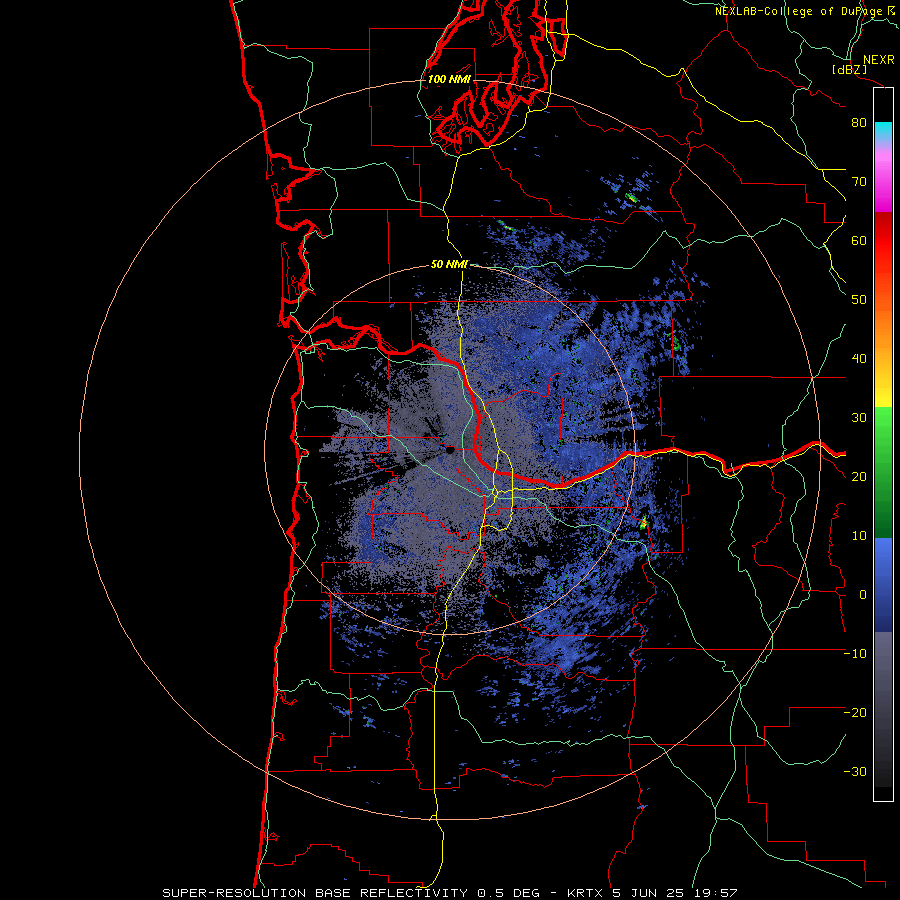Click the '100 NMI' range ring label
Image resolution: width=900 pixels, height=900 pixels.
(449, 79)
